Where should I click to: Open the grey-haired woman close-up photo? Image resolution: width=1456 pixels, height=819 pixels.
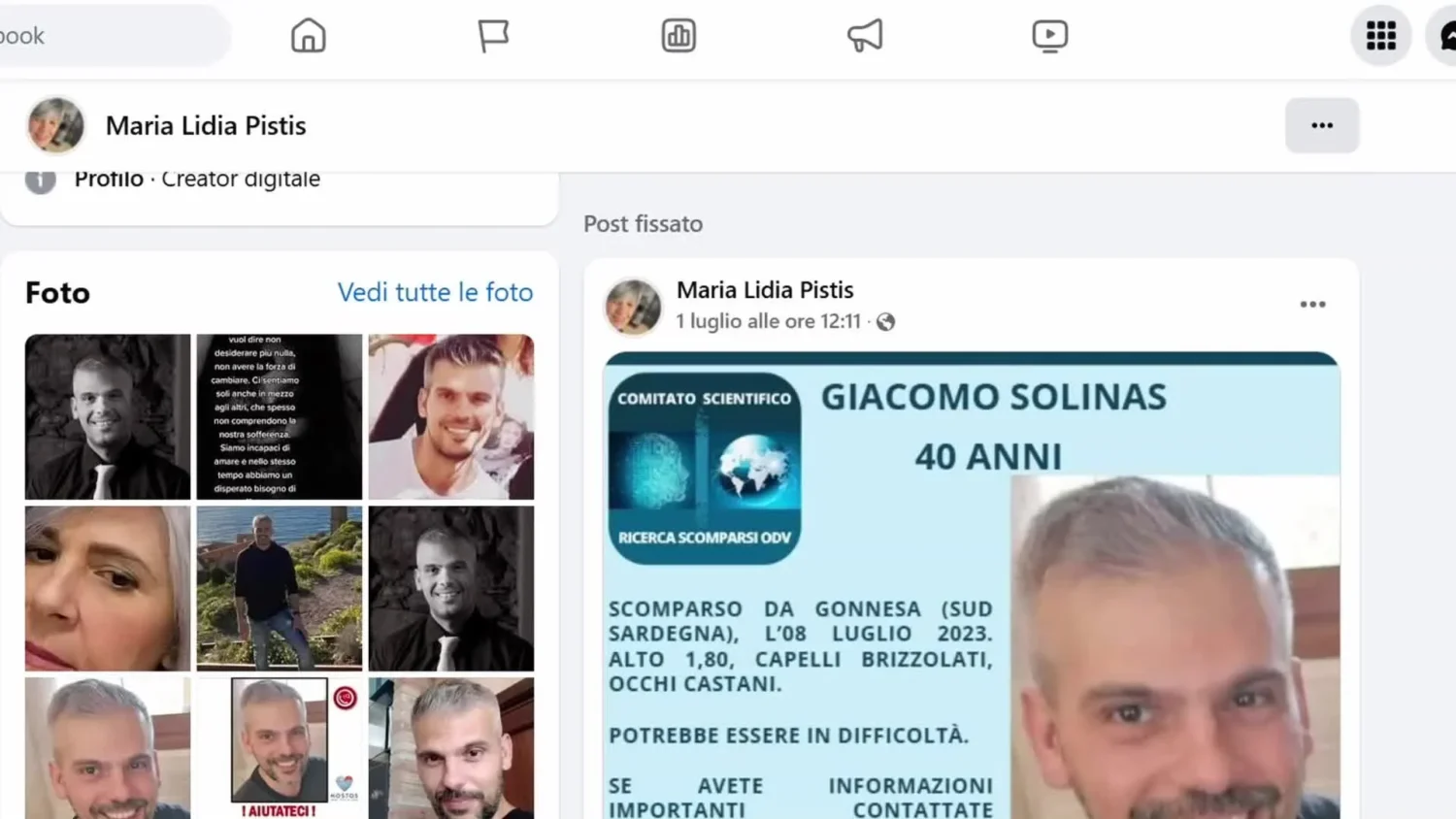coord(108,588)
